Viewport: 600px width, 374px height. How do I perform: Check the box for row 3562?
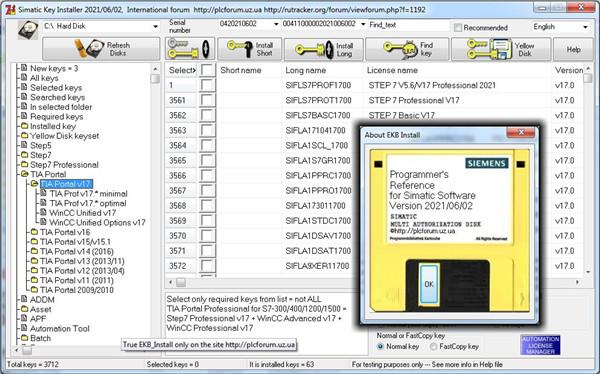click(x=207, y=115)
